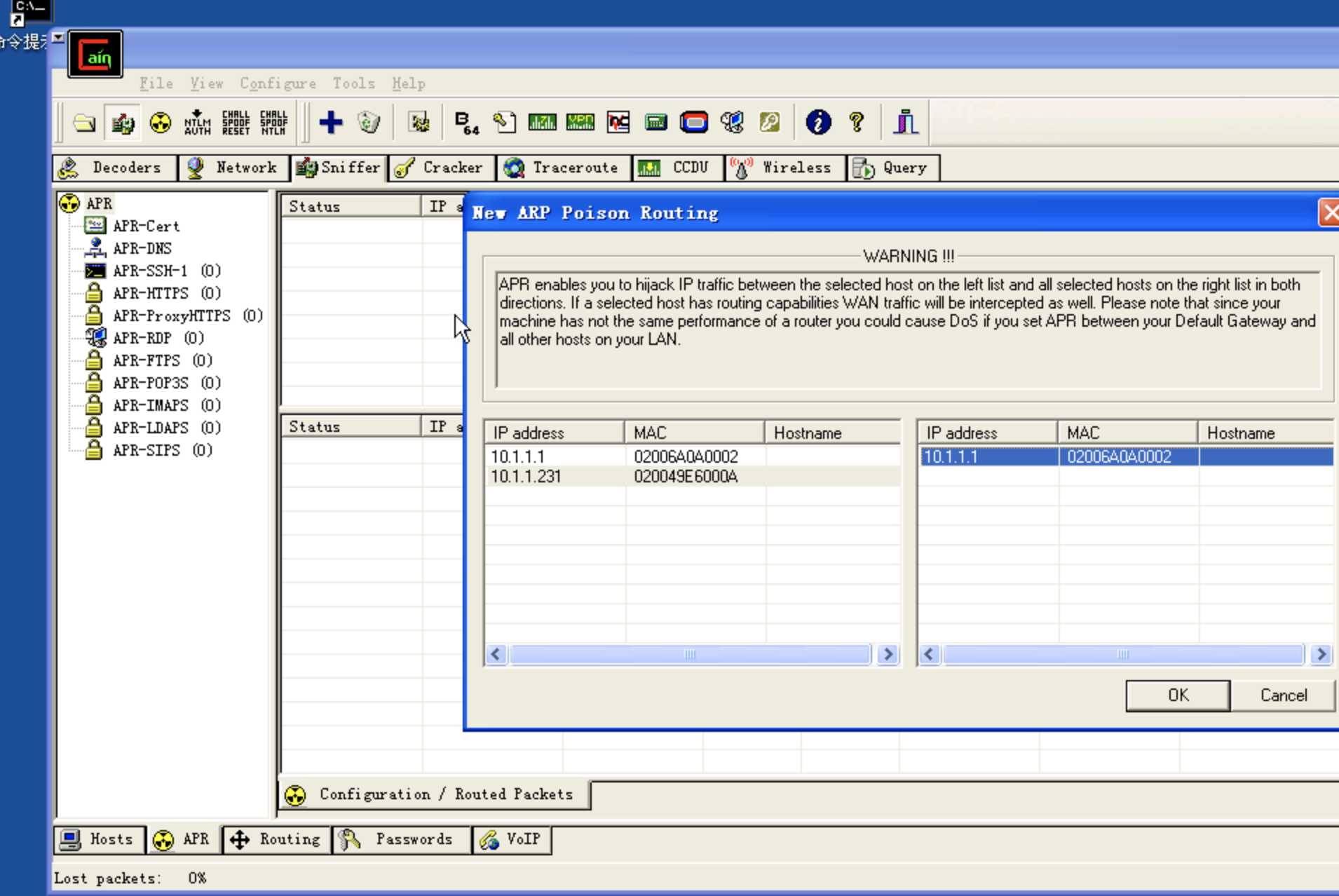Screen dimensions: 1339x896
Task: Select APR-Cert in the tree
Action: coord(146,226)
